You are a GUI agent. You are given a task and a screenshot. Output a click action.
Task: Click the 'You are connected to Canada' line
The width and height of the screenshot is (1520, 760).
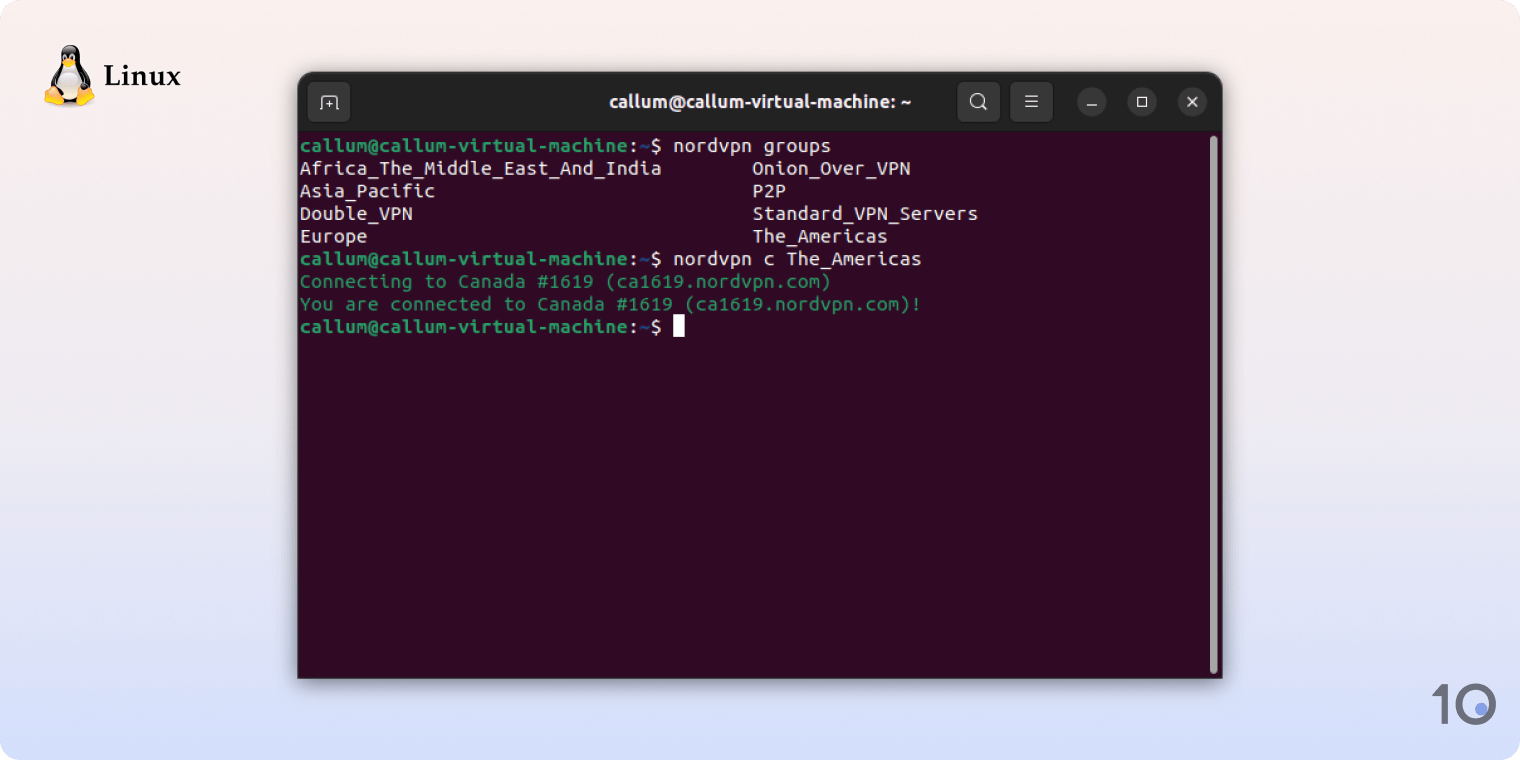(610, 304)
